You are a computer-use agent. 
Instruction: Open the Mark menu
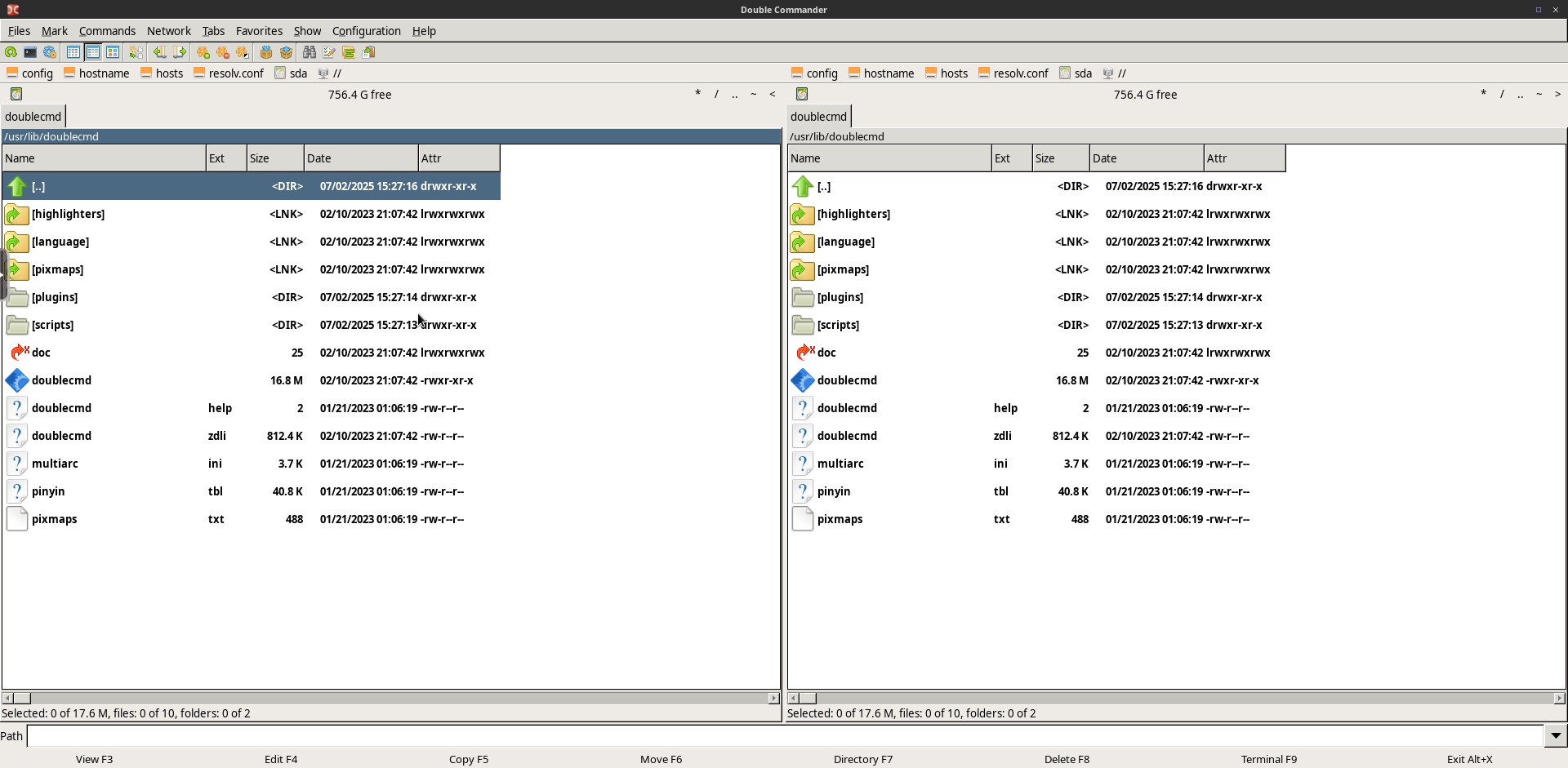tap(55, 31)
